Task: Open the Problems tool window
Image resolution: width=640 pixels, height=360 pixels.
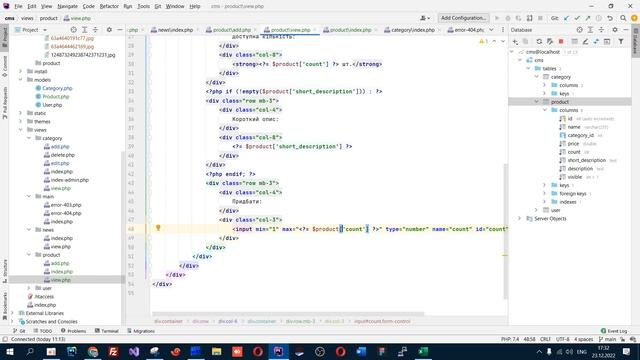Action: pyautogui.click(x=73, y=331)
